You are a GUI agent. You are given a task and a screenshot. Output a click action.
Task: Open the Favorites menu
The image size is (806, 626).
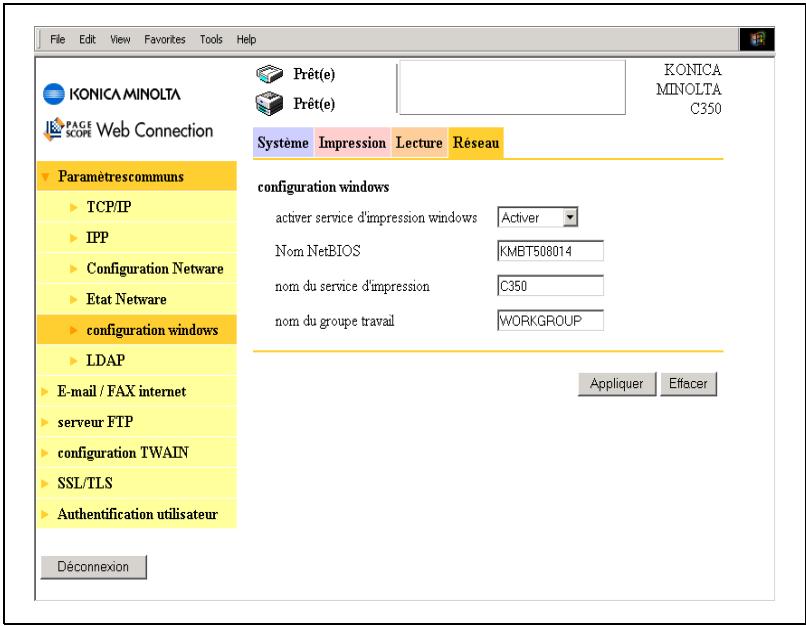click(x=164, y=40)
